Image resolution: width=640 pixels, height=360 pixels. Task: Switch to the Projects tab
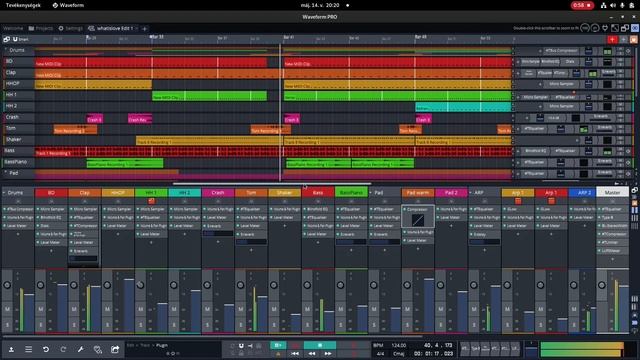tap(41, 28)
